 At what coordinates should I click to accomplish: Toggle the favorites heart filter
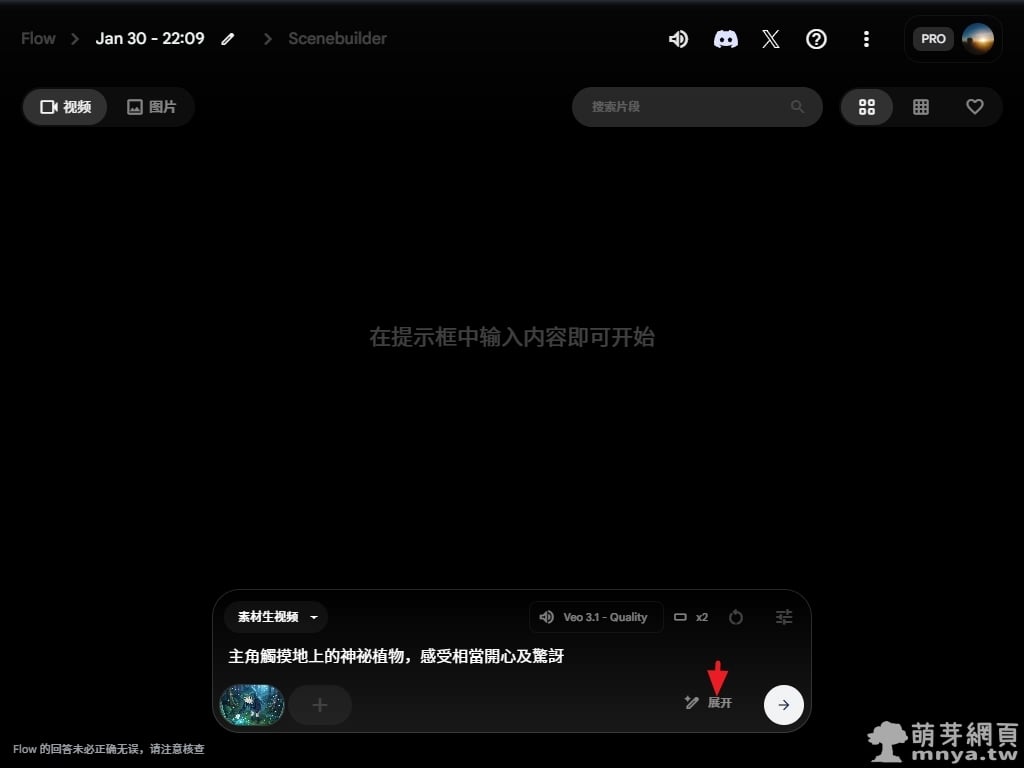click(x=975, y=107)
